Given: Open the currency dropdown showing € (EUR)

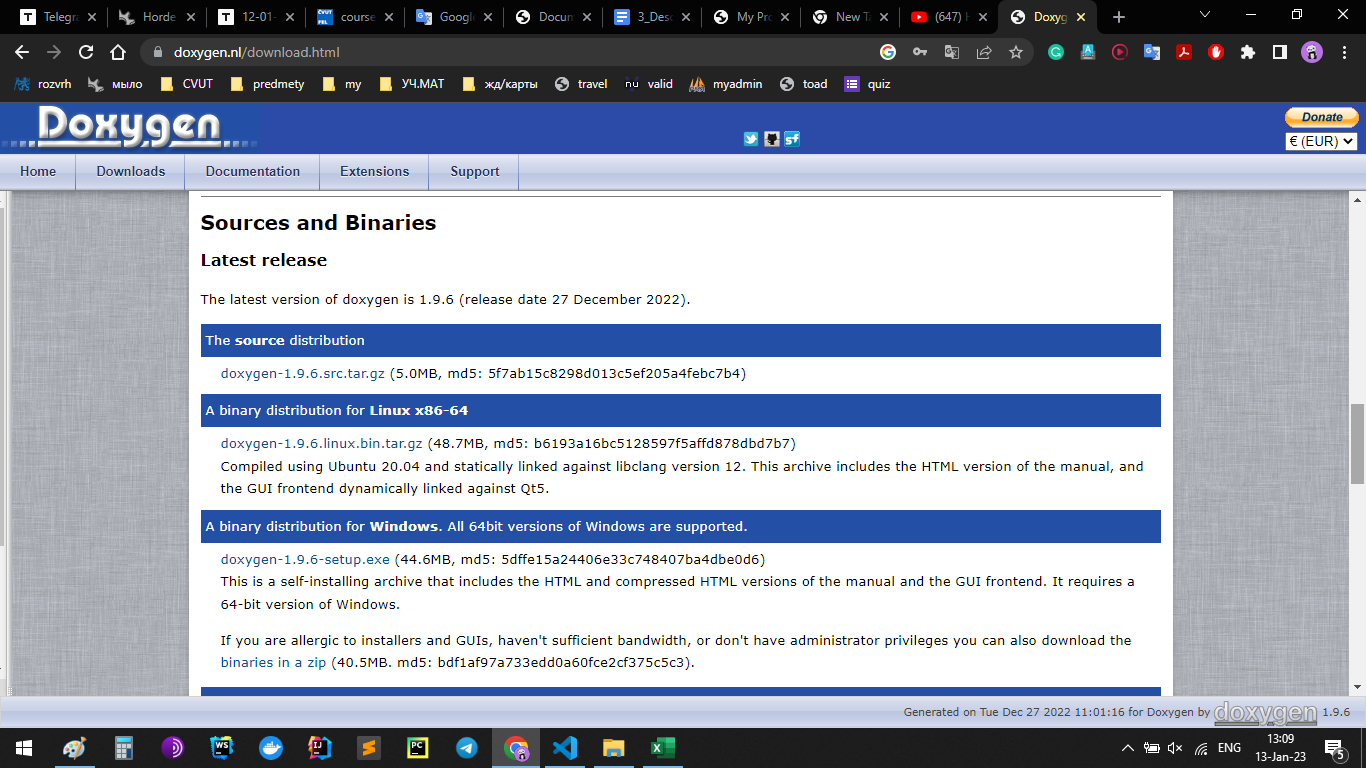Looking at the screenshot, I should pos(1321,141).
